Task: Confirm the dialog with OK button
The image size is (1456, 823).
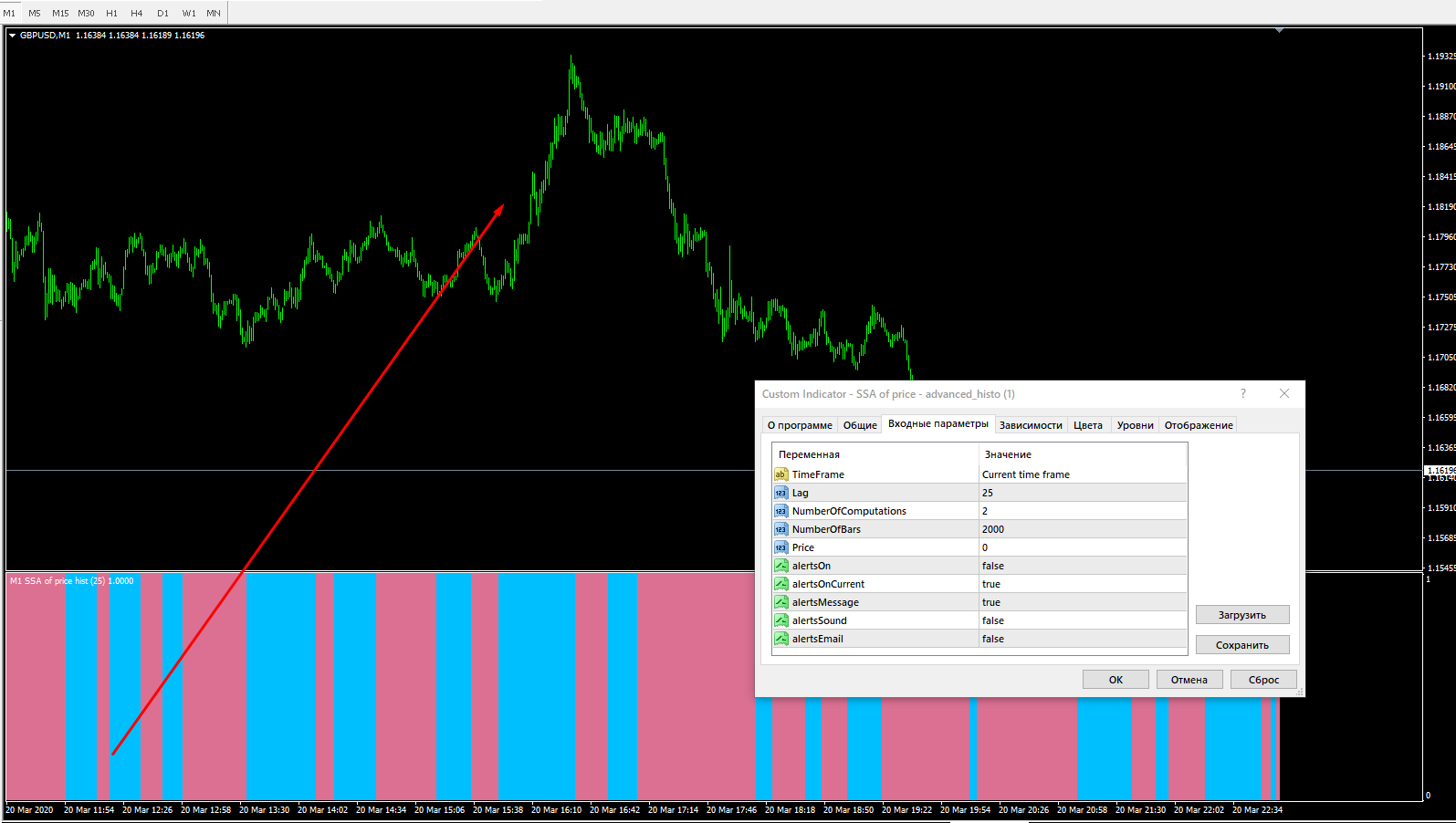Action: pos(1116,680)
